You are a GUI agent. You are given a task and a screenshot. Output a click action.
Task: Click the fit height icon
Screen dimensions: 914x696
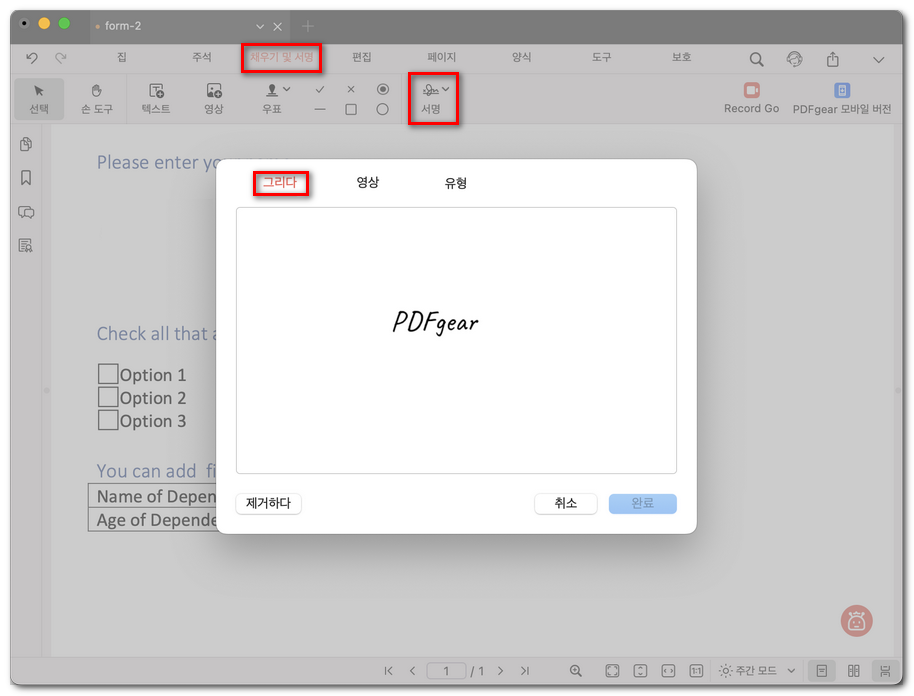point(640,671)
